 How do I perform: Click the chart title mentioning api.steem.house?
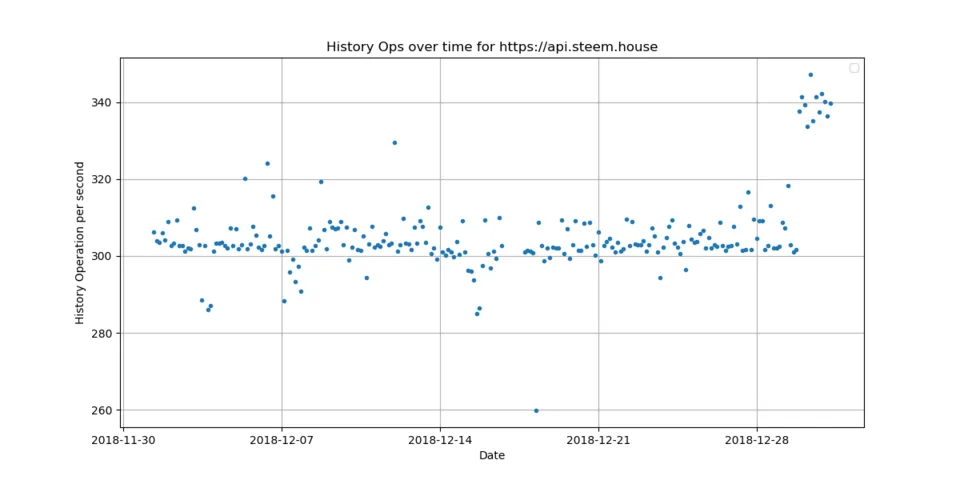coord(492,47)
